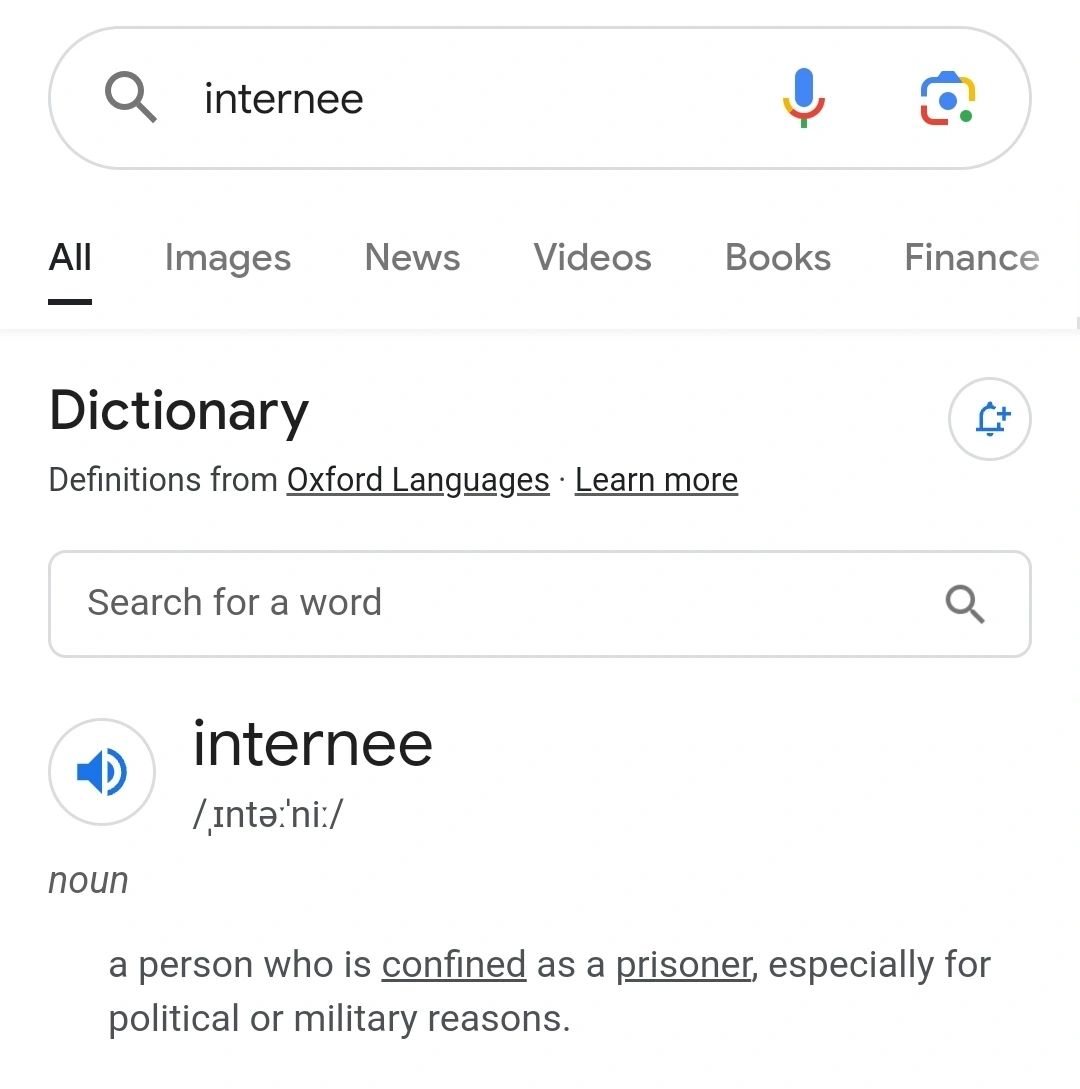Open the Oxford Languages link
The height and width of the screenshot is (1089, 1080).
tap(418, 480)
